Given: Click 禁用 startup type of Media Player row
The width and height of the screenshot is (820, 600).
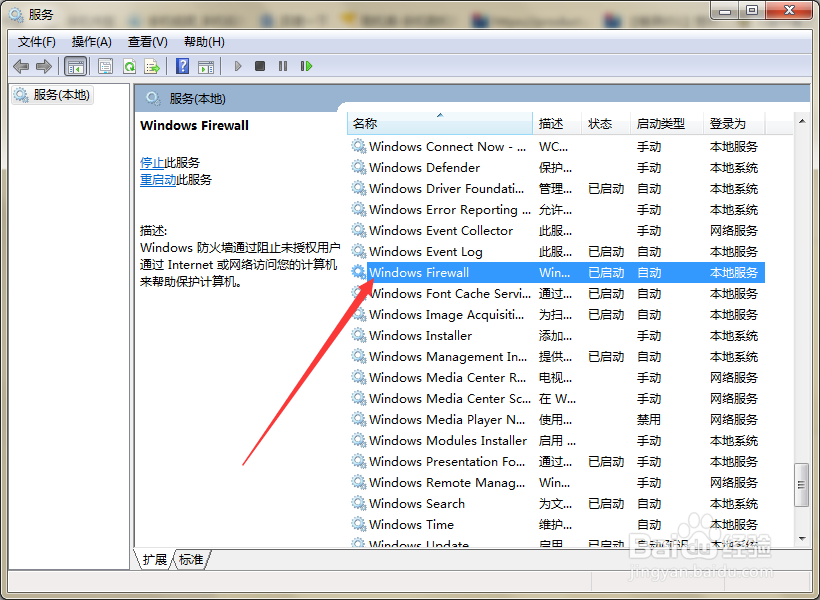Looking at the screenshot, I should [649, 420].
